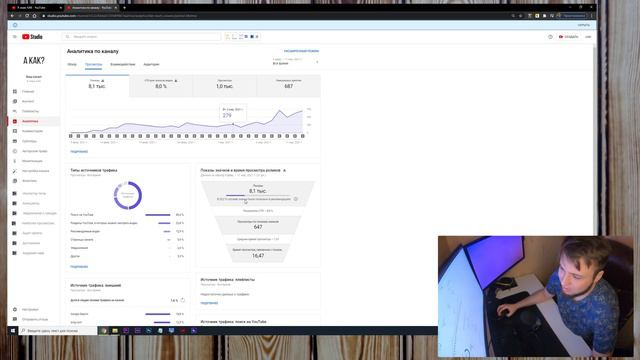Open the Монетизация sidebar icon
The width and height of the screenshot is (640, 360).
(x=15, y=161)
